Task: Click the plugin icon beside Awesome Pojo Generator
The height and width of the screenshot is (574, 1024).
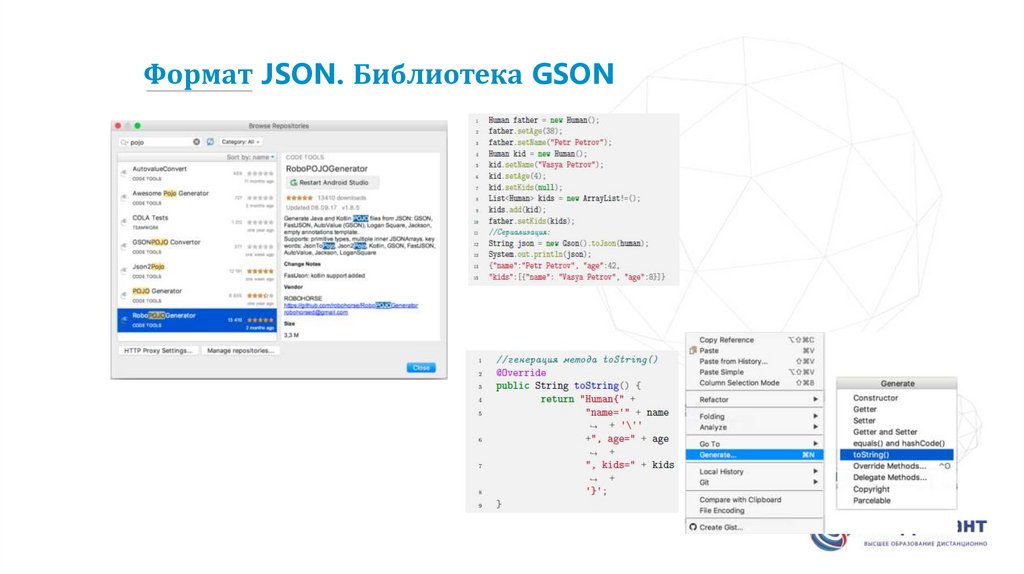Action: 124,197
